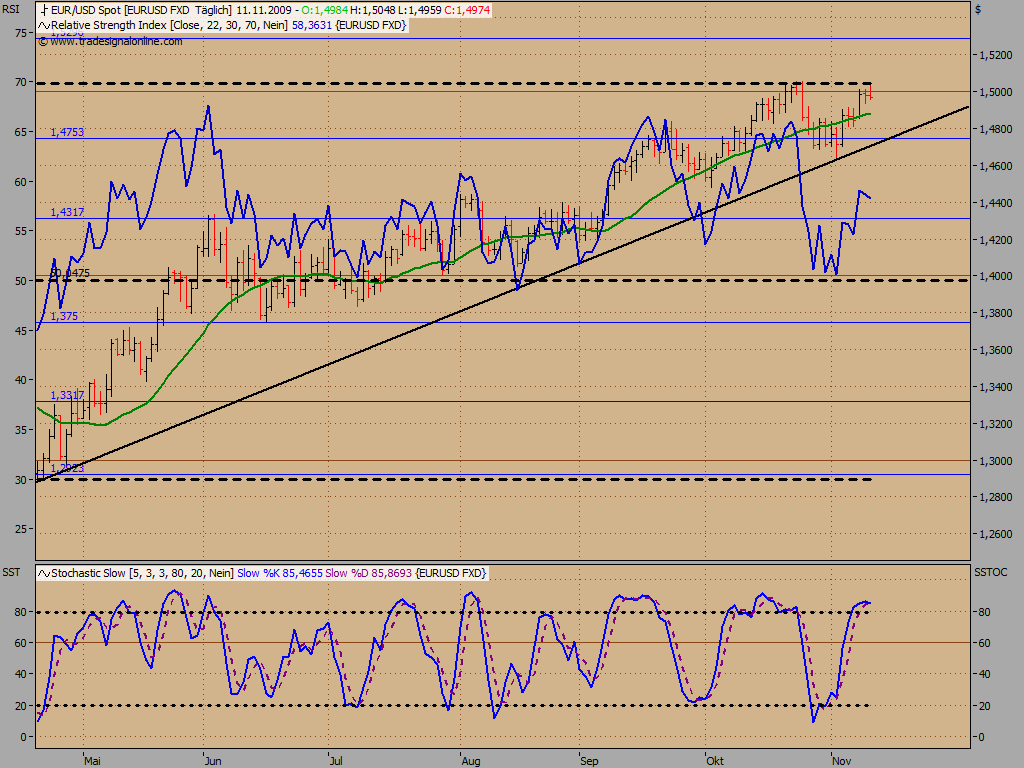Click 25 on the RSI axis
Viewport: 1024px width, 768px height.
click(20, 529)
